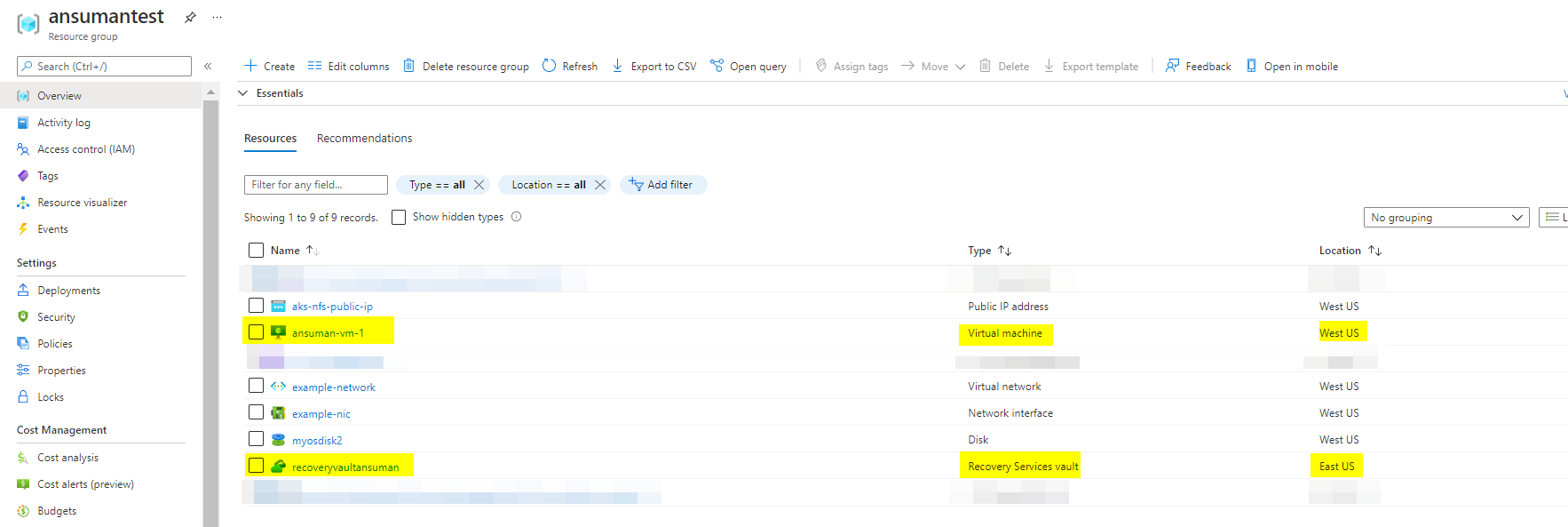Click the info icon beside Show hidden types
Image resolution: width=1568 pixels, height=527 pixels.
pos(517,217)
